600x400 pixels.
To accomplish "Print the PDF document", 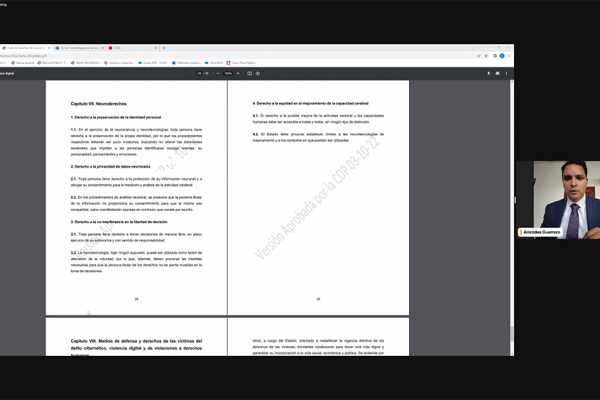I will point(497,73).
